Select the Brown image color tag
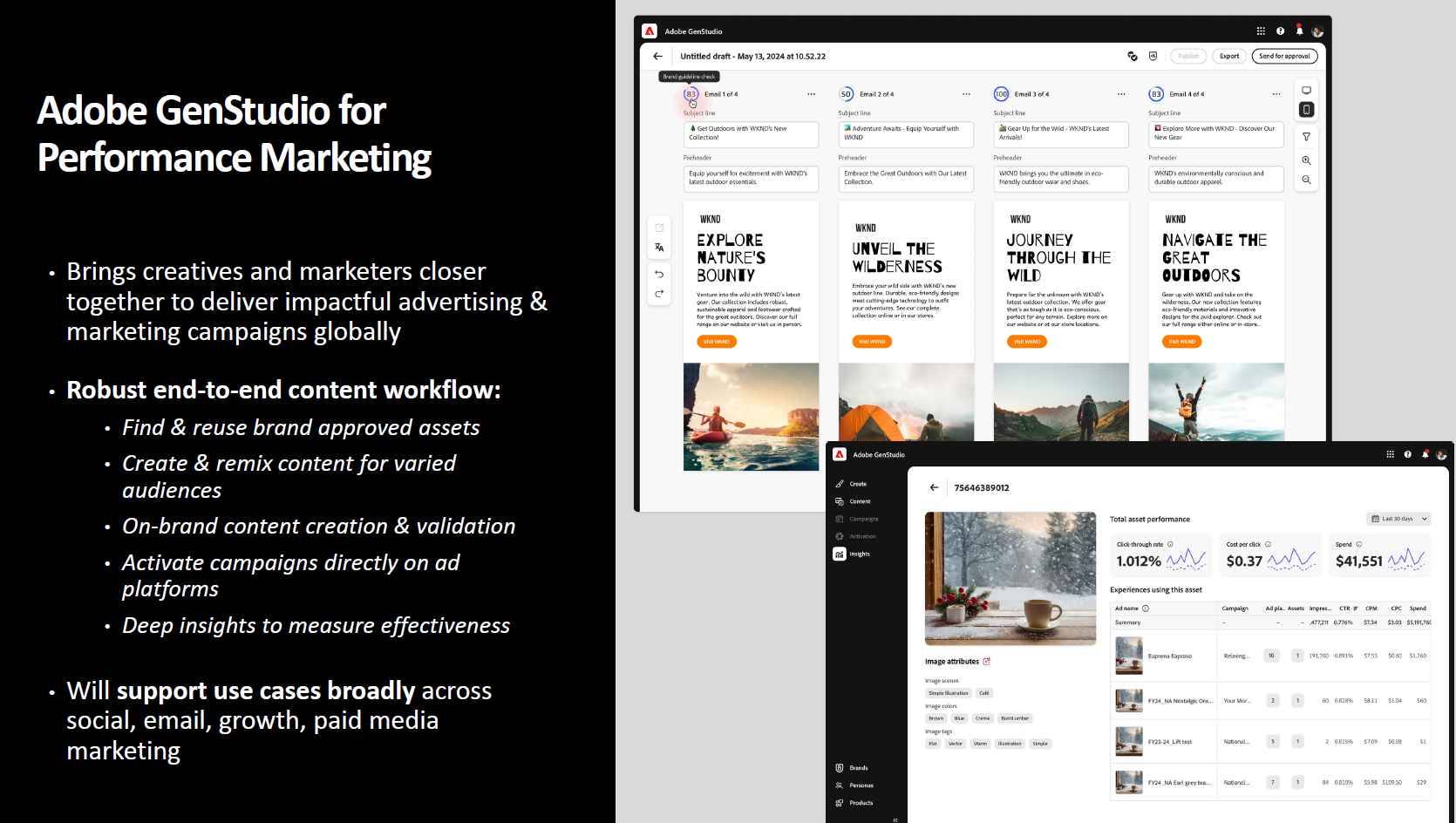Viewport: 1456px width, 823px height. [x=936, y=718]
